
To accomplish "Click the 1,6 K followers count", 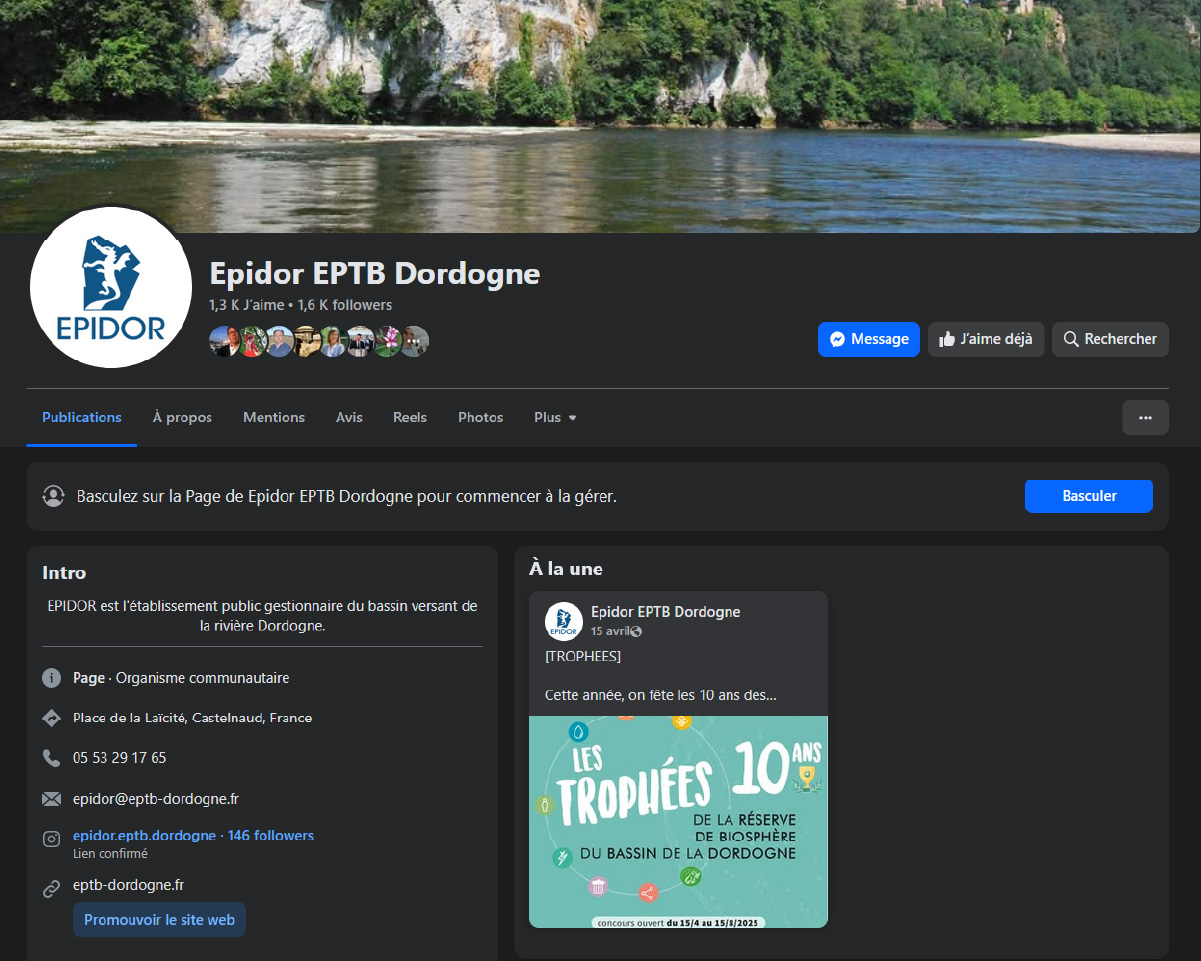I will [x=344, y=305].
